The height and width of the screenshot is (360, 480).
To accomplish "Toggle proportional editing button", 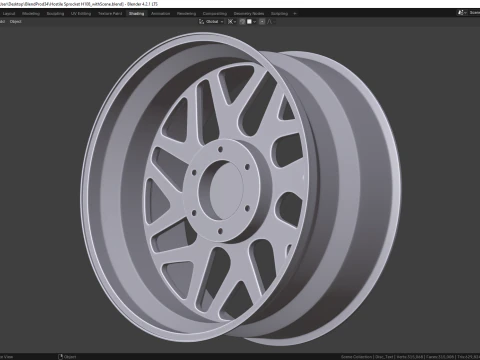I will tap(262, 22).
